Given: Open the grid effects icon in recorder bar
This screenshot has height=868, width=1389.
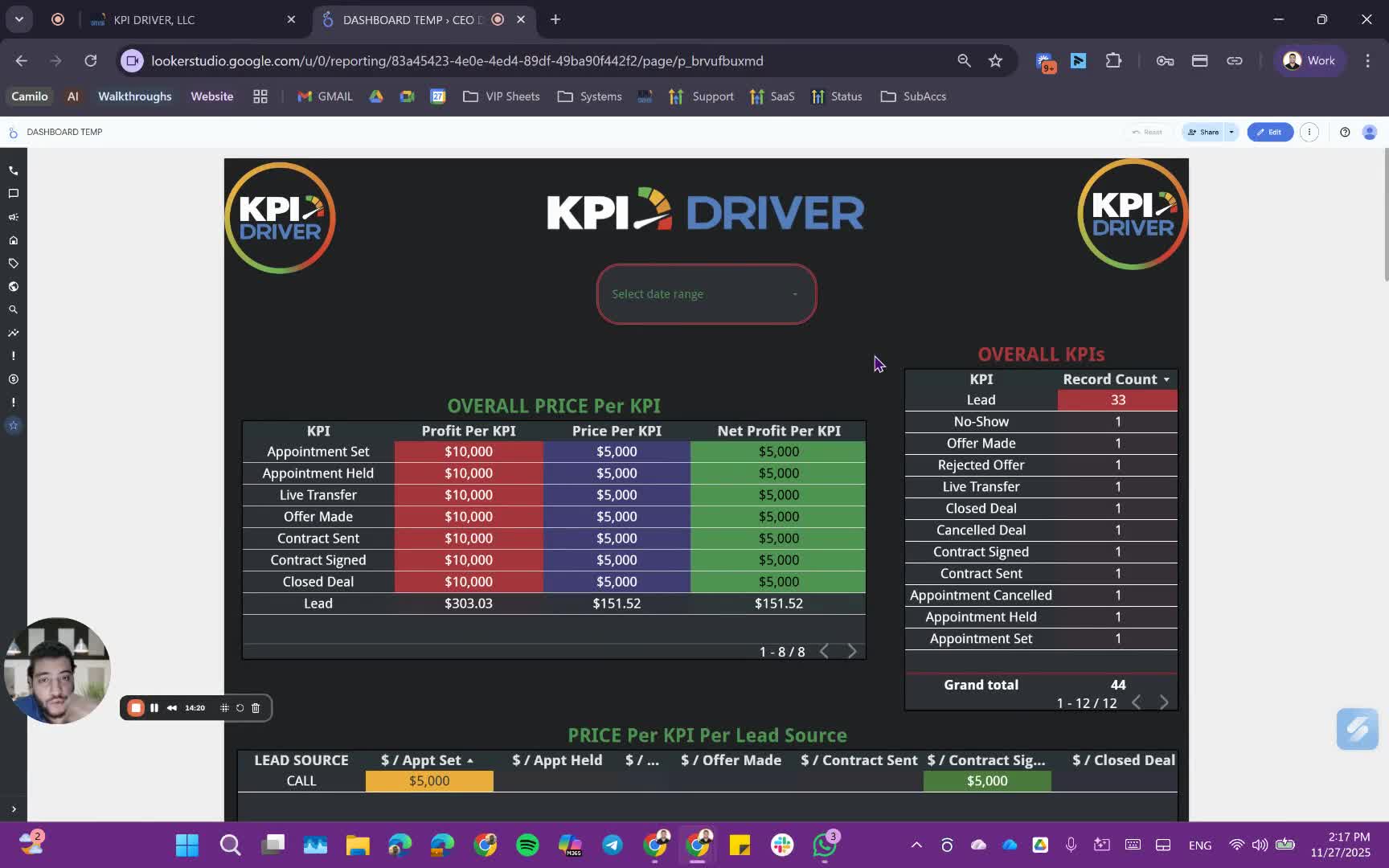Looking at the screenshot, I should coord(224,708).
